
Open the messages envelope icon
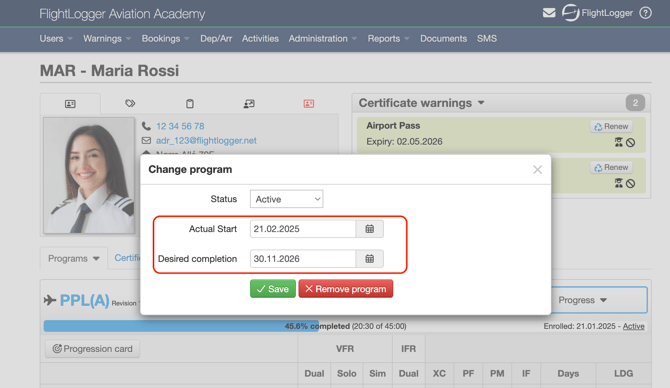point(549,13)
